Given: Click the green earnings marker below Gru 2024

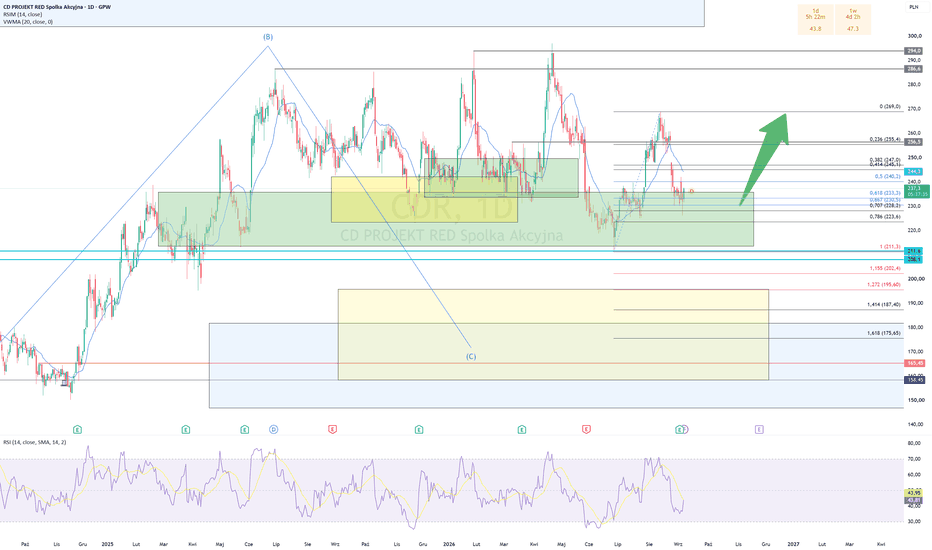Looking at the screenshot, I should [x=77, y=429].
